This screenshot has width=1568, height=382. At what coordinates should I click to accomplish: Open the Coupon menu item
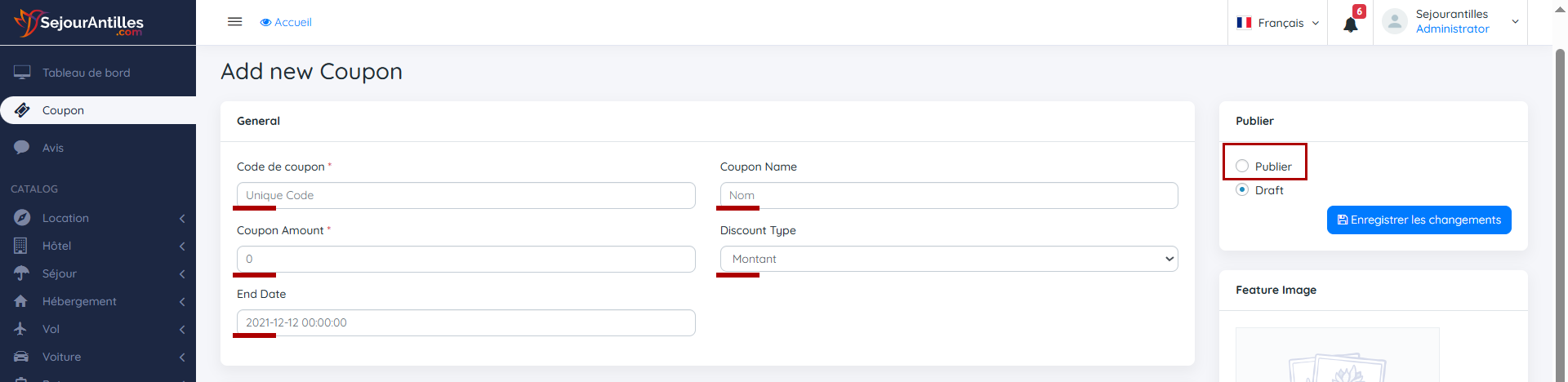coord(63,110)
